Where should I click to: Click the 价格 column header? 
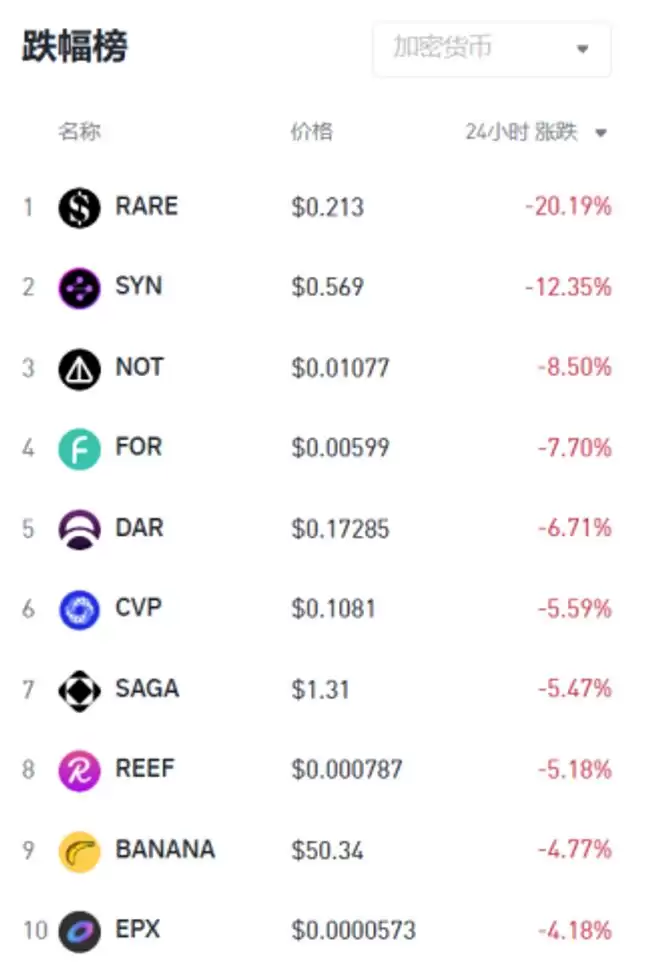pos(311,132)
